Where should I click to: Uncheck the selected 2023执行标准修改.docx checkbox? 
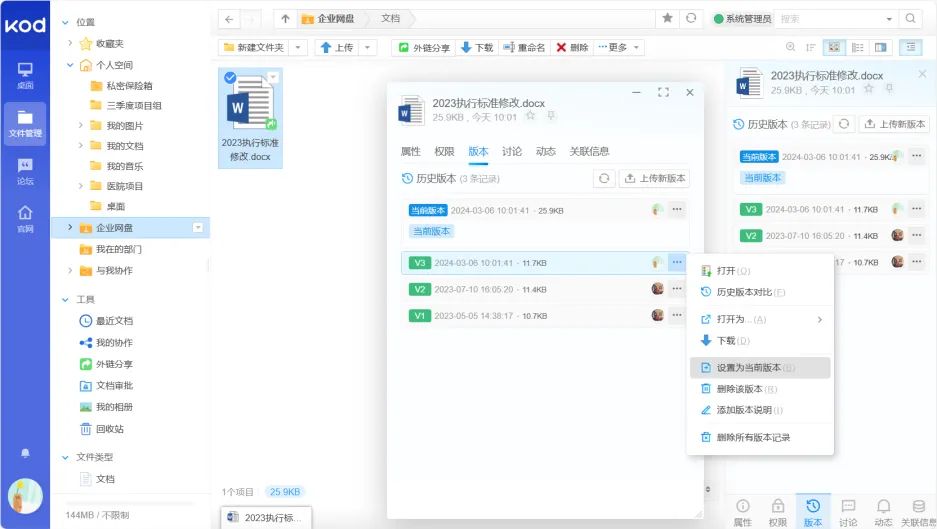[230, 78]
